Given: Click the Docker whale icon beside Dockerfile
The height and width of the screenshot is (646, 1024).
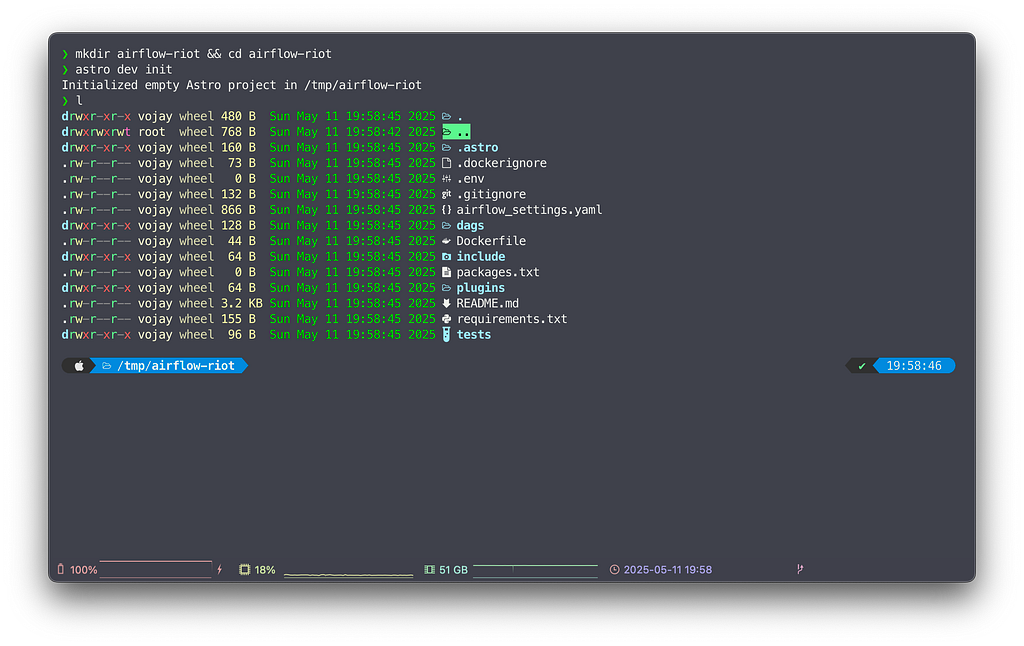Looking at the screenshot, I should (x=447, y=241).
